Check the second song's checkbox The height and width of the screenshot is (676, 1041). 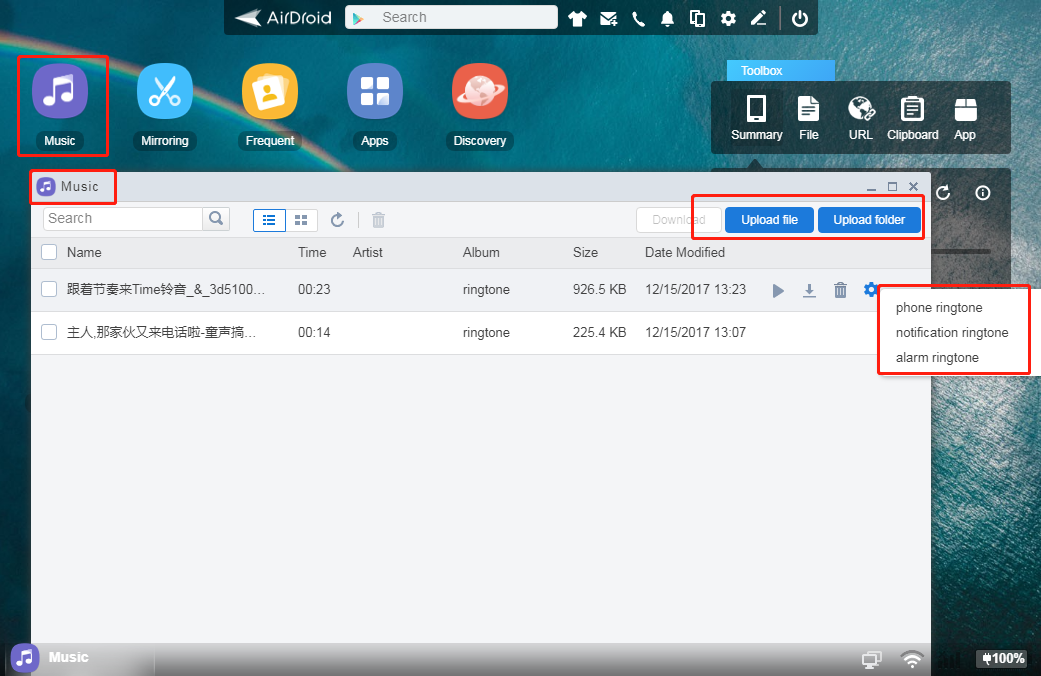49,332
